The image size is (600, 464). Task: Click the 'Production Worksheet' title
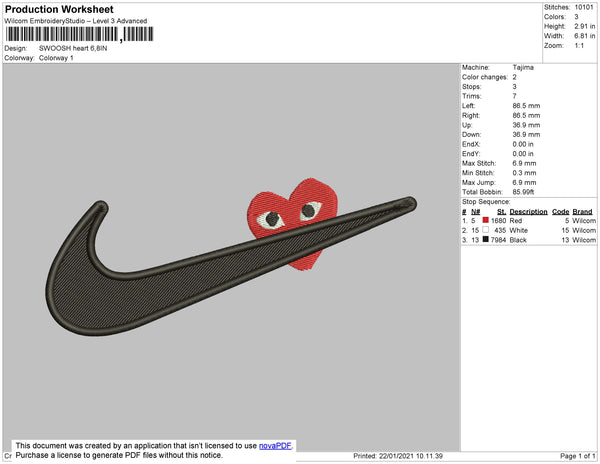click(x=59, y=10)
